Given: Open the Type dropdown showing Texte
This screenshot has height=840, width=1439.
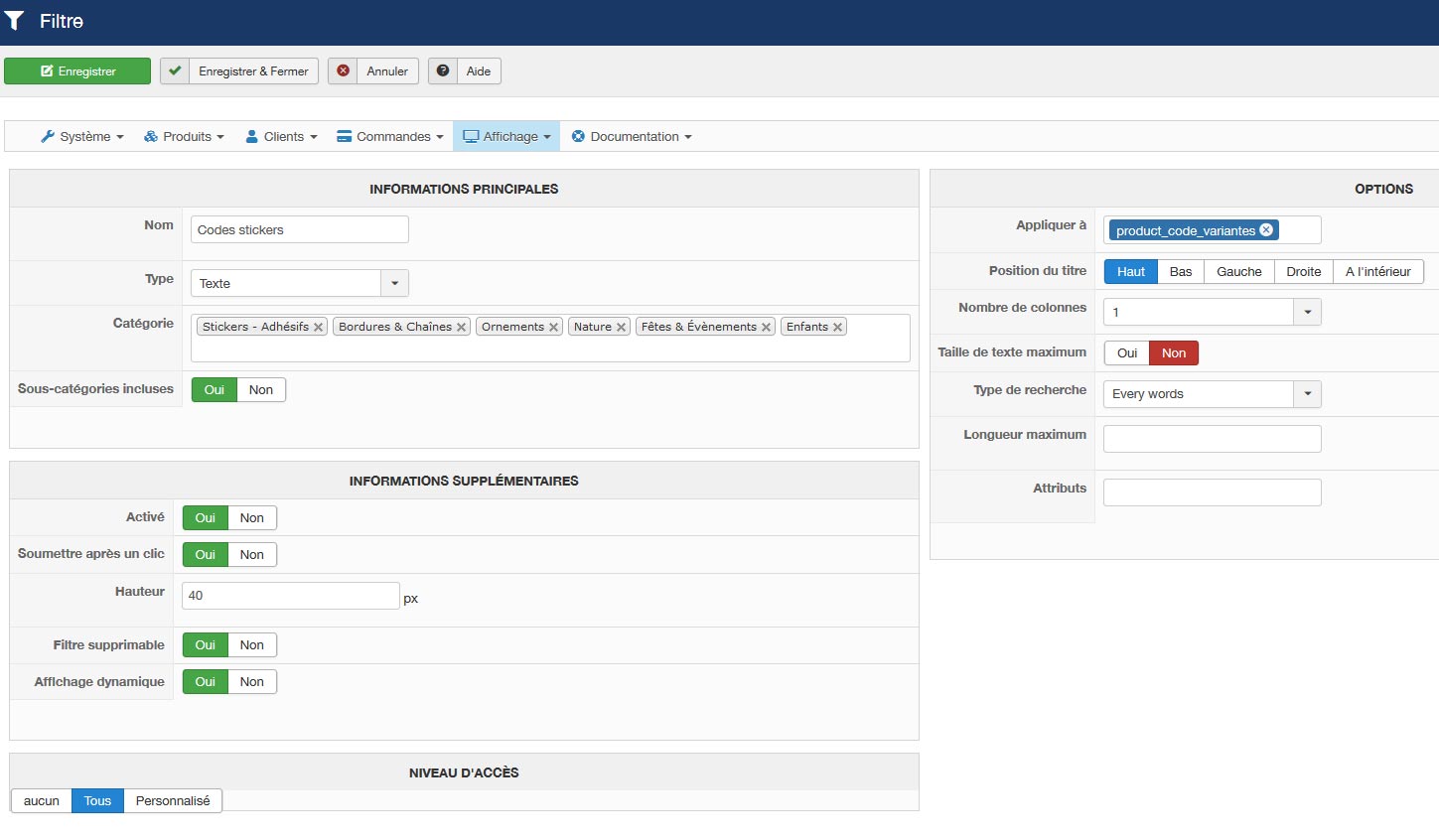Looking at the screenshot, I should point(394,284).
